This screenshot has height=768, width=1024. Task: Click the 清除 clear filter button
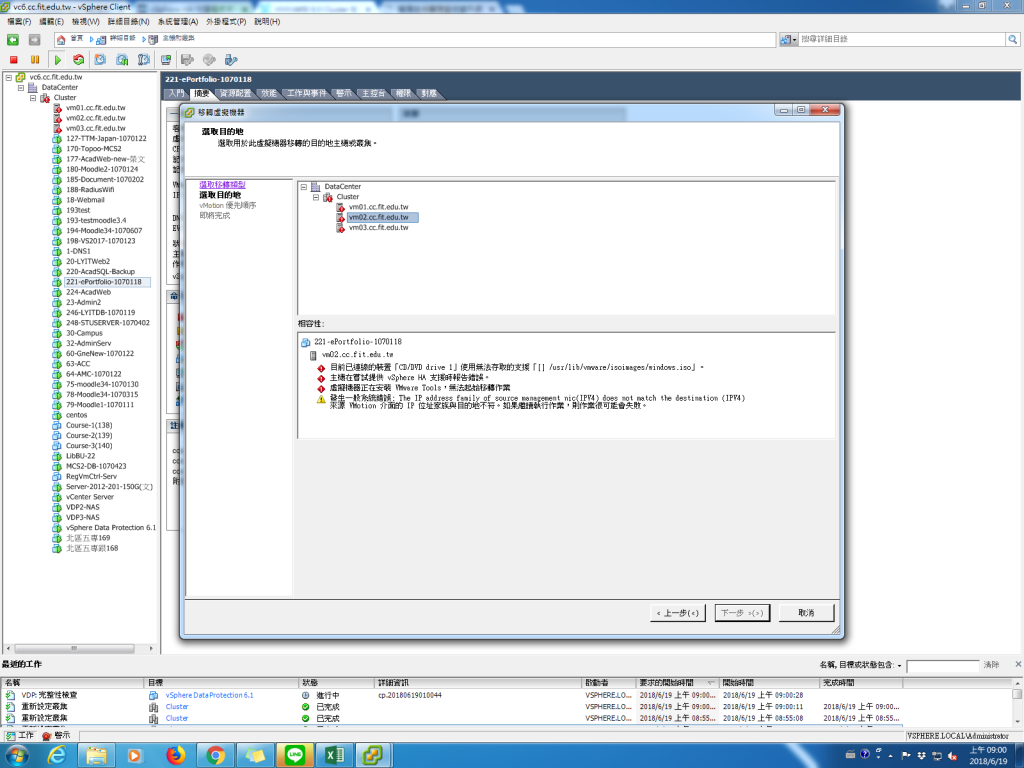(991, 665)
